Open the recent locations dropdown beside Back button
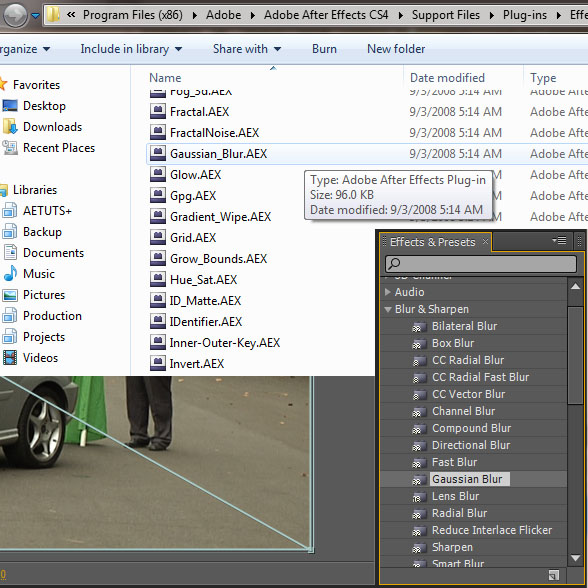Image resolution: width=588 pixels, height=588 pixels. point(35,16)
